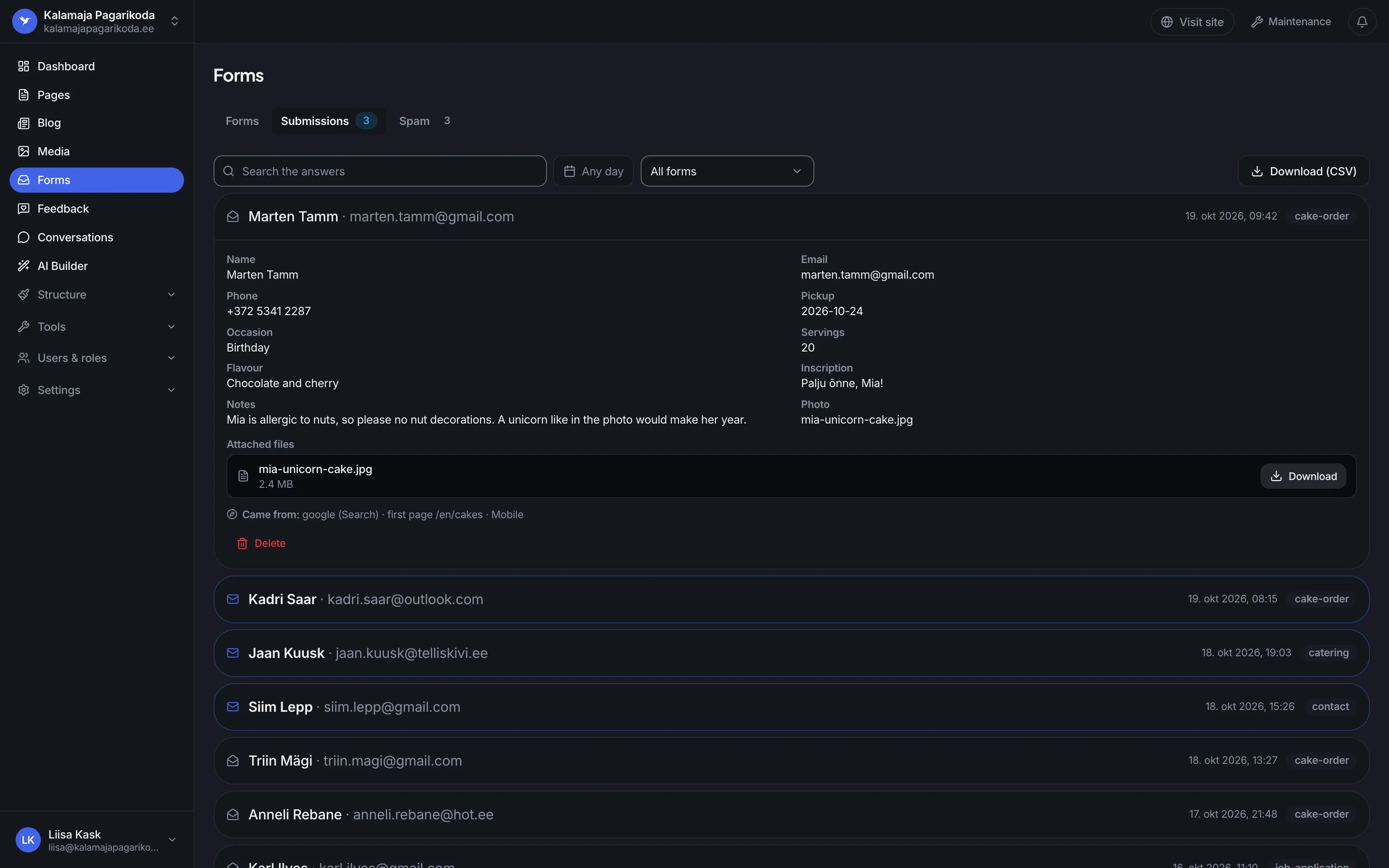The width and height of the screenshot is (1389, 868).
Task: Click the file icon for mia-unicorn-cake.jpg
Action: pos(244,476)
